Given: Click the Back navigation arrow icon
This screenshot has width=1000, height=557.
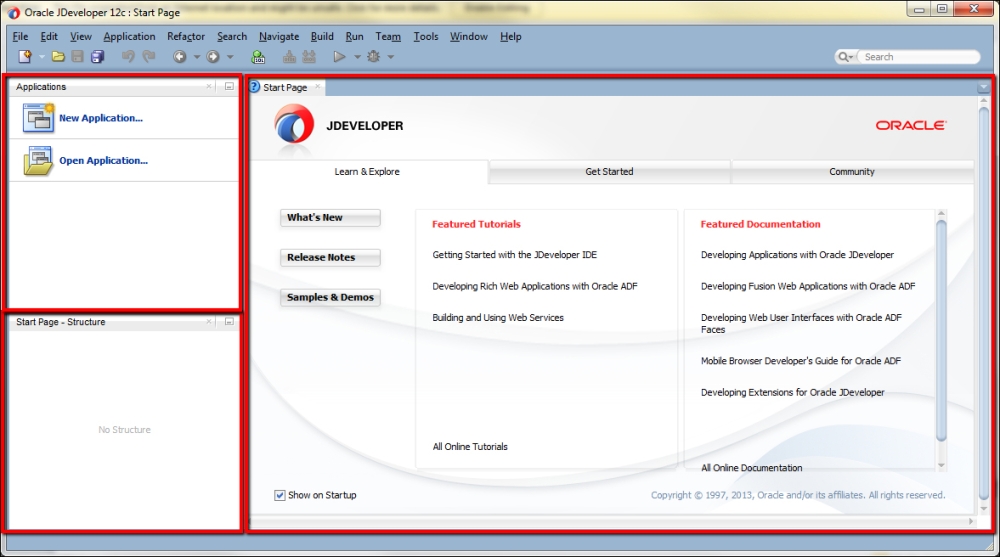Looking at the screenshot, I should point(180,57).
